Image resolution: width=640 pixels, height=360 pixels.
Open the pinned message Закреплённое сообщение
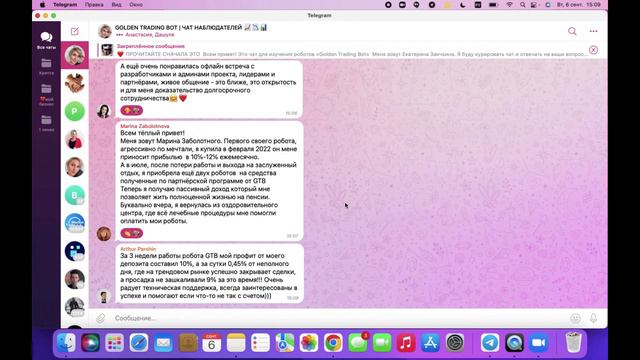pos(343,50)
